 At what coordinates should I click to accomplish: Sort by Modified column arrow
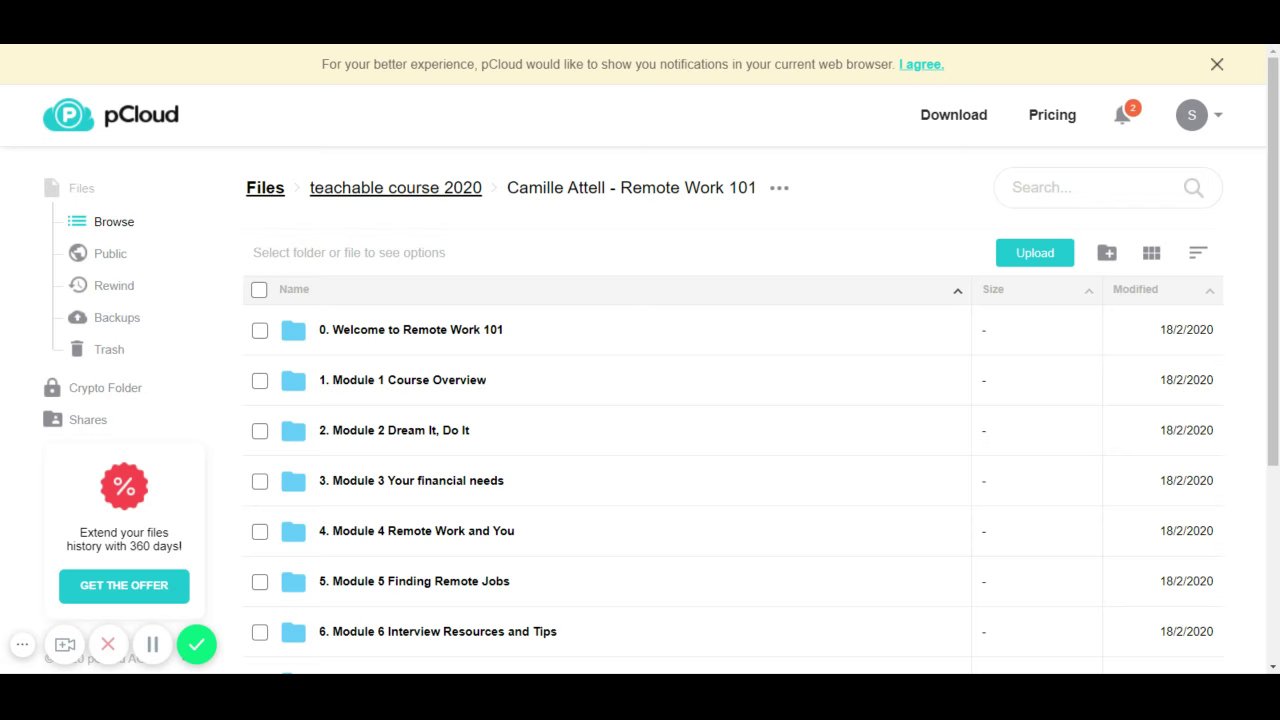tap(1209, 291)
